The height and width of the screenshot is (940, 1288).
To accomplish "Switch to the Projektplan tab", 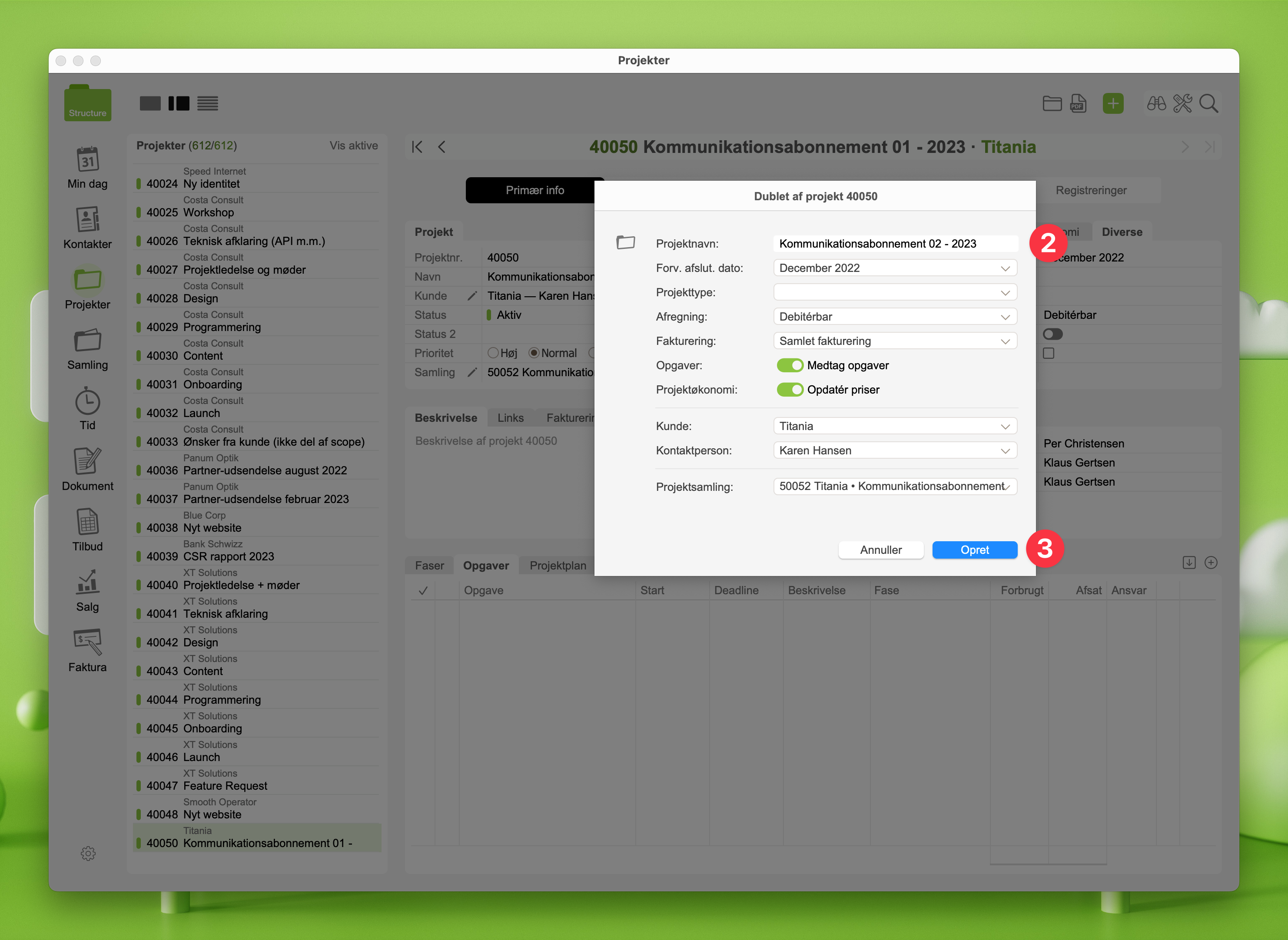I will (557, 566).
